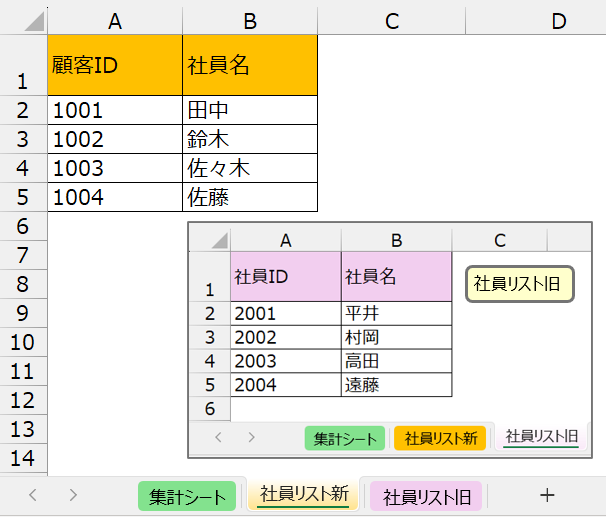
Task: Add a new sheet with the plus button
Action: (x=546, y=494)
